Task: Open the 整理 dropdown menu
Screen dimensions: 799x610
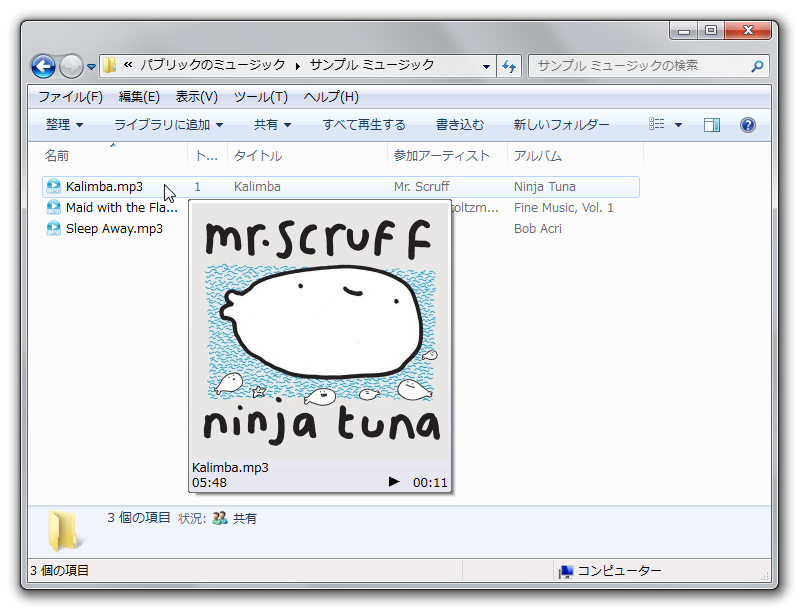Action: pyautogui.click(x=64, y=125)
